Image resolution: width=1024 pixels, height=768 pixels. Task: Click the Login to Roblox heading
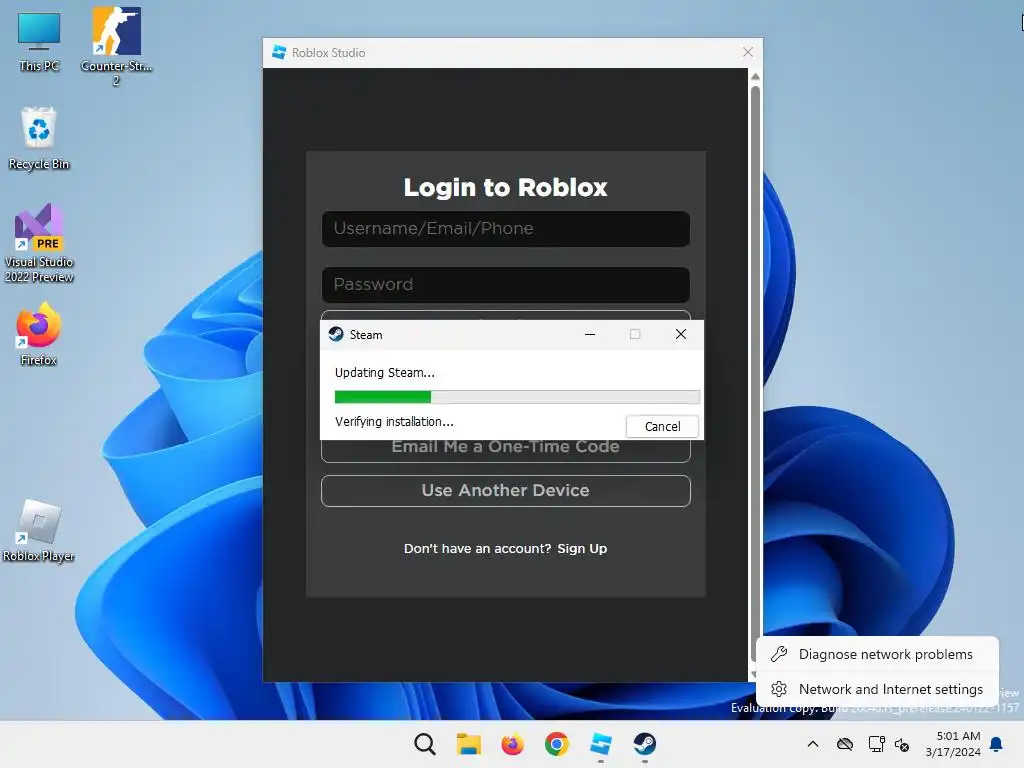(x=505, y=187)
